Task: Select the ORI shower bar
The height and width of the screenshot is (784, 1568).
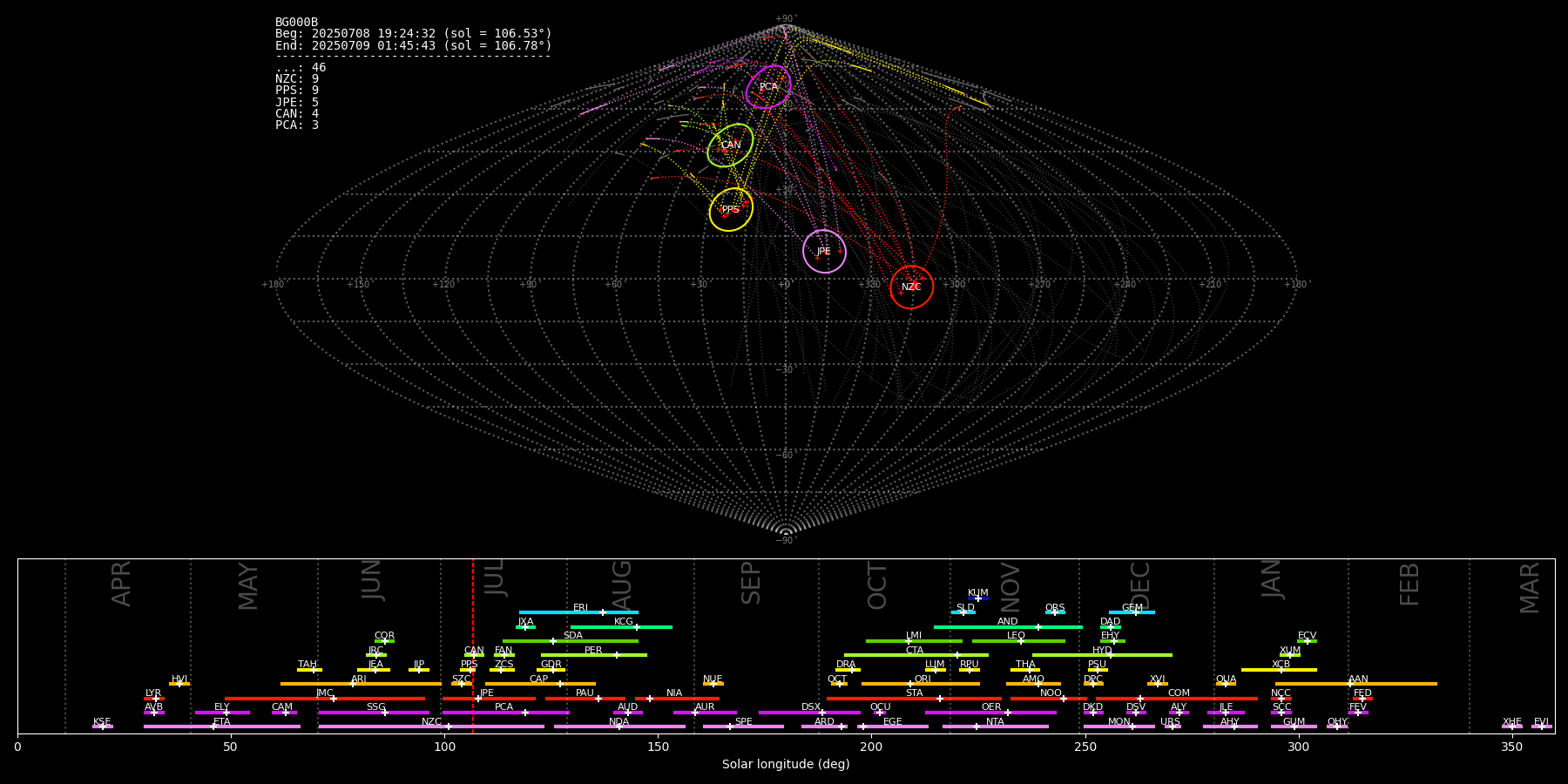Action: pos(921,684)
